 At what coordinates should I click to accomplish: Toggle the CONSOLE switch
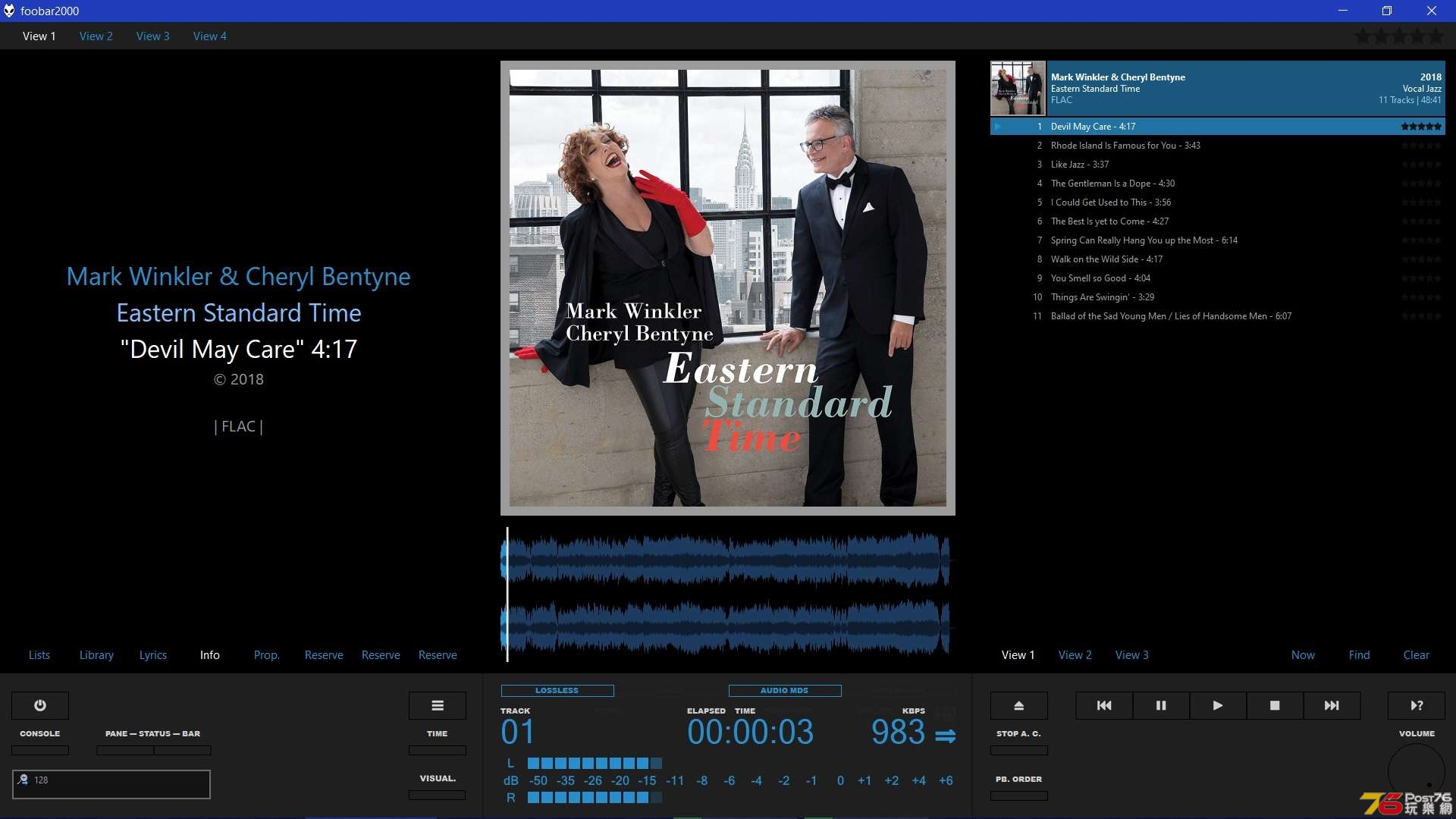point(40,750)
